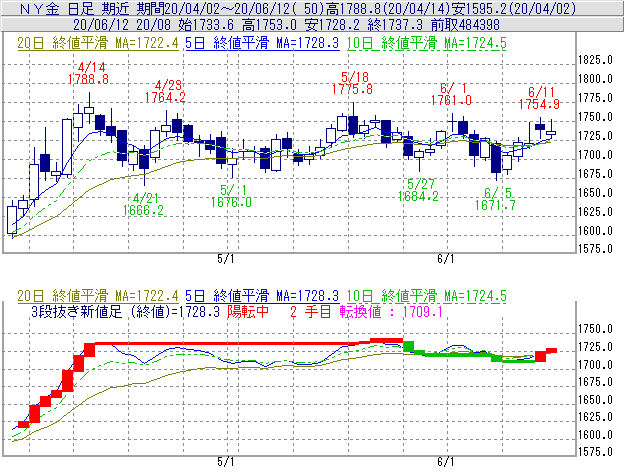Click the last red block near 1725
Image resolution: width=624 pixels, height=474 pixels.
pyautogui.click(x=552, y=351)
